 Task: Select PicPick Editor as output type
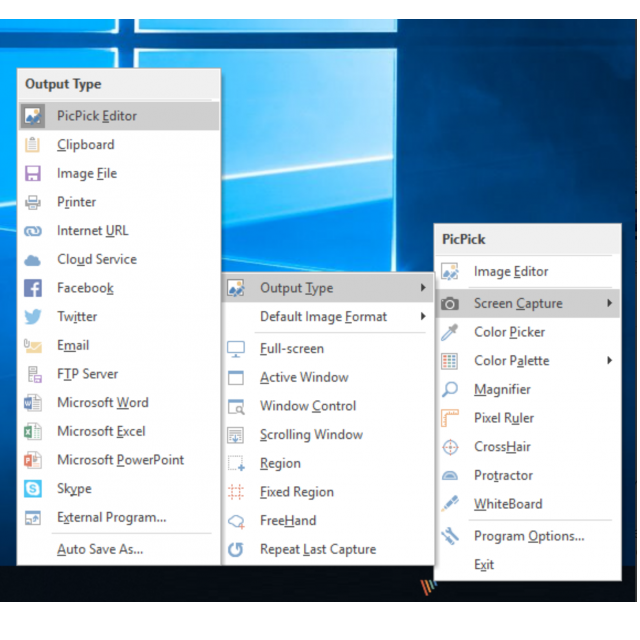coord(119,116)
